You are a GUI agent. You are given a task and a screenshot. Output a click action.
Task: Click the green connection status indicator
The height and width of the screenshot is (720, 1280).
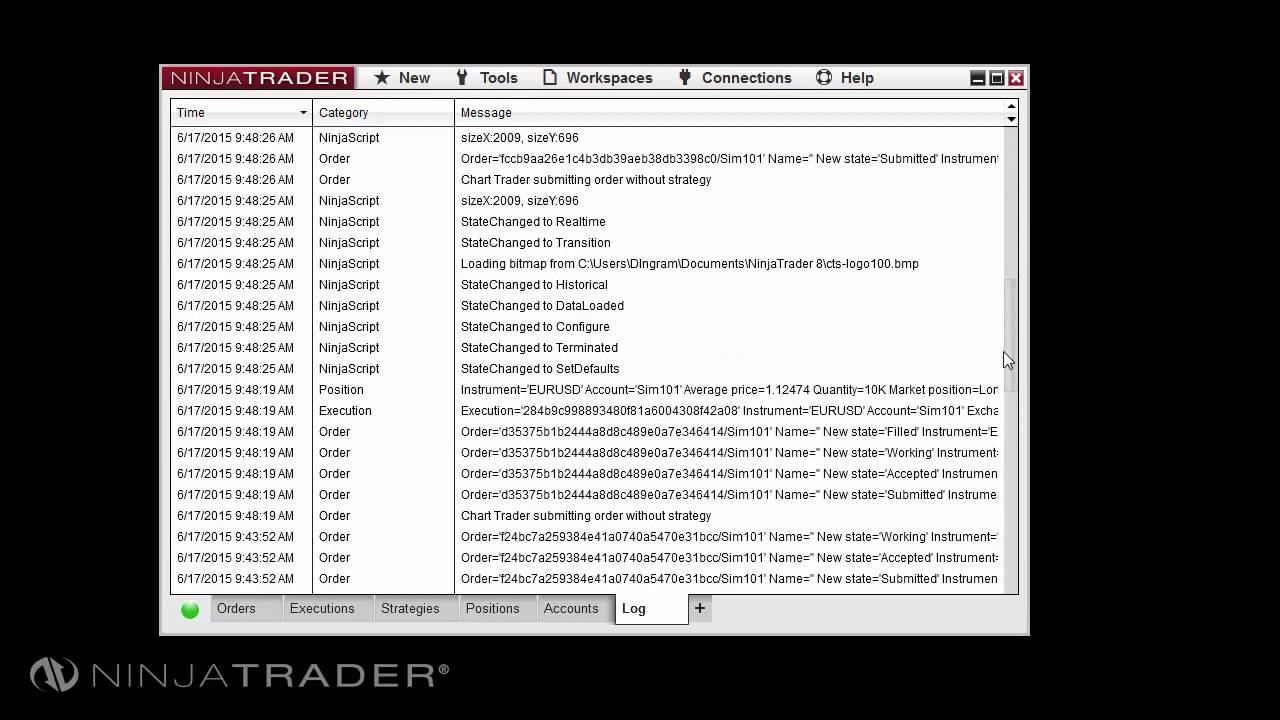click(x=190, y=609)
